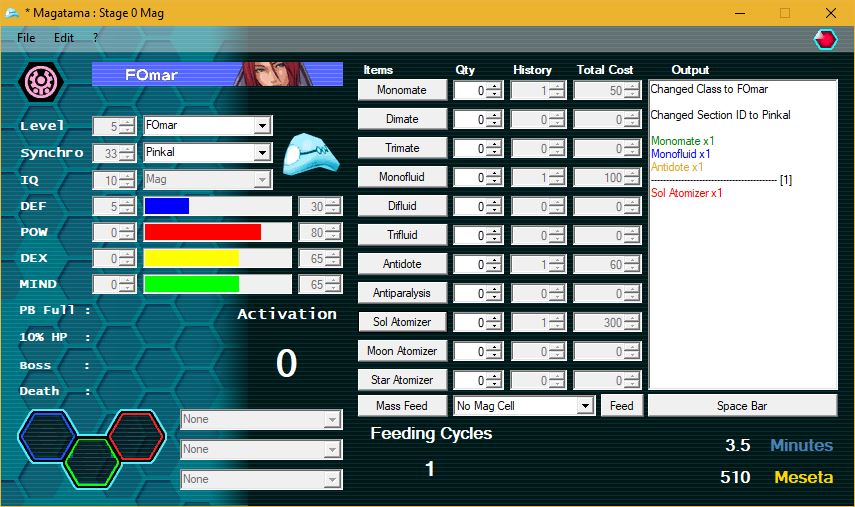The image size is (855, 507).
Task: Click the red POW stat bar
Action: pyautogui.click(x=203, y=232)
